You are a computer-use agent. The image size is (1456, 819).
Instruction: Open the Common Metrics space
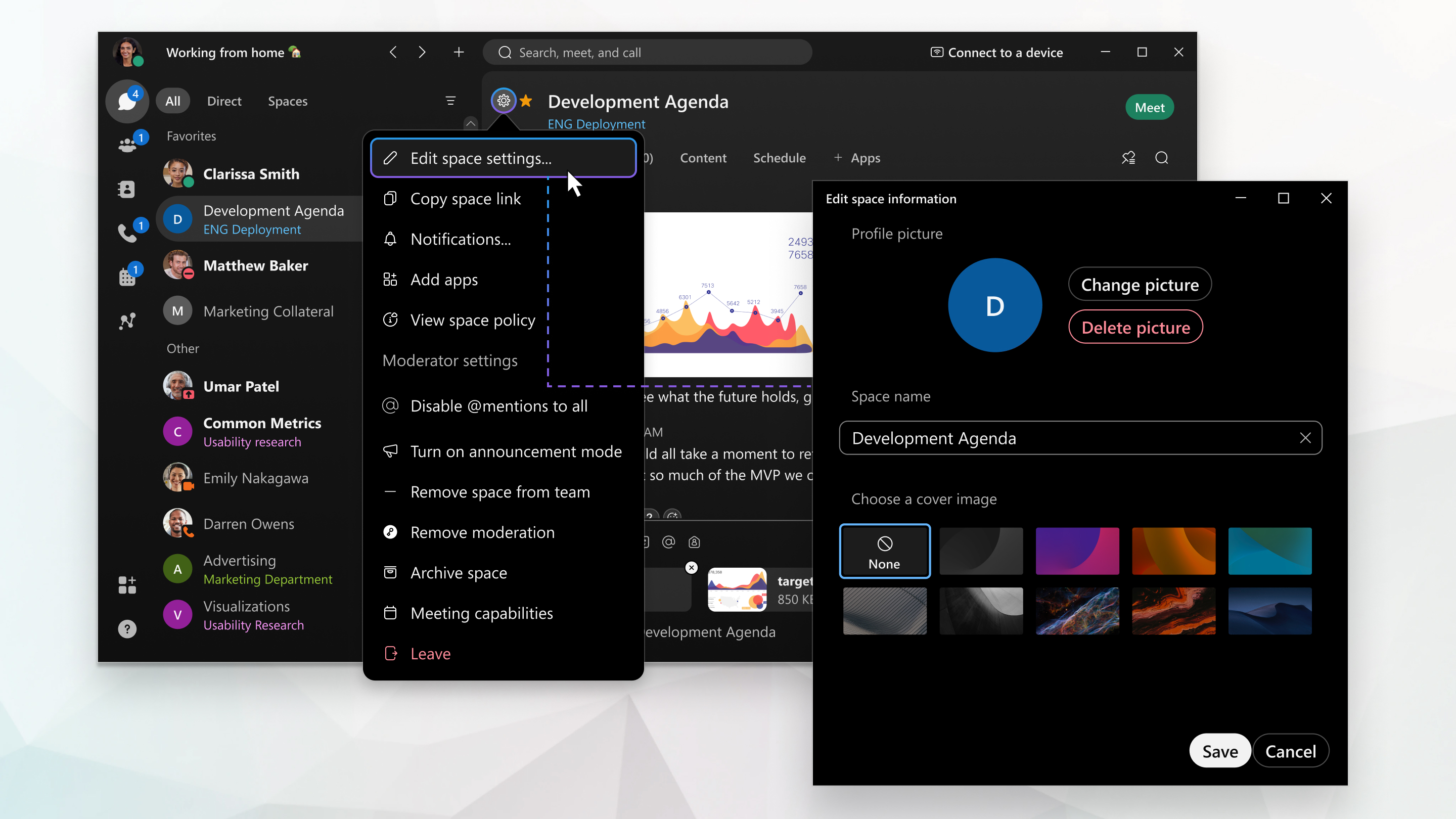[259, 432]
